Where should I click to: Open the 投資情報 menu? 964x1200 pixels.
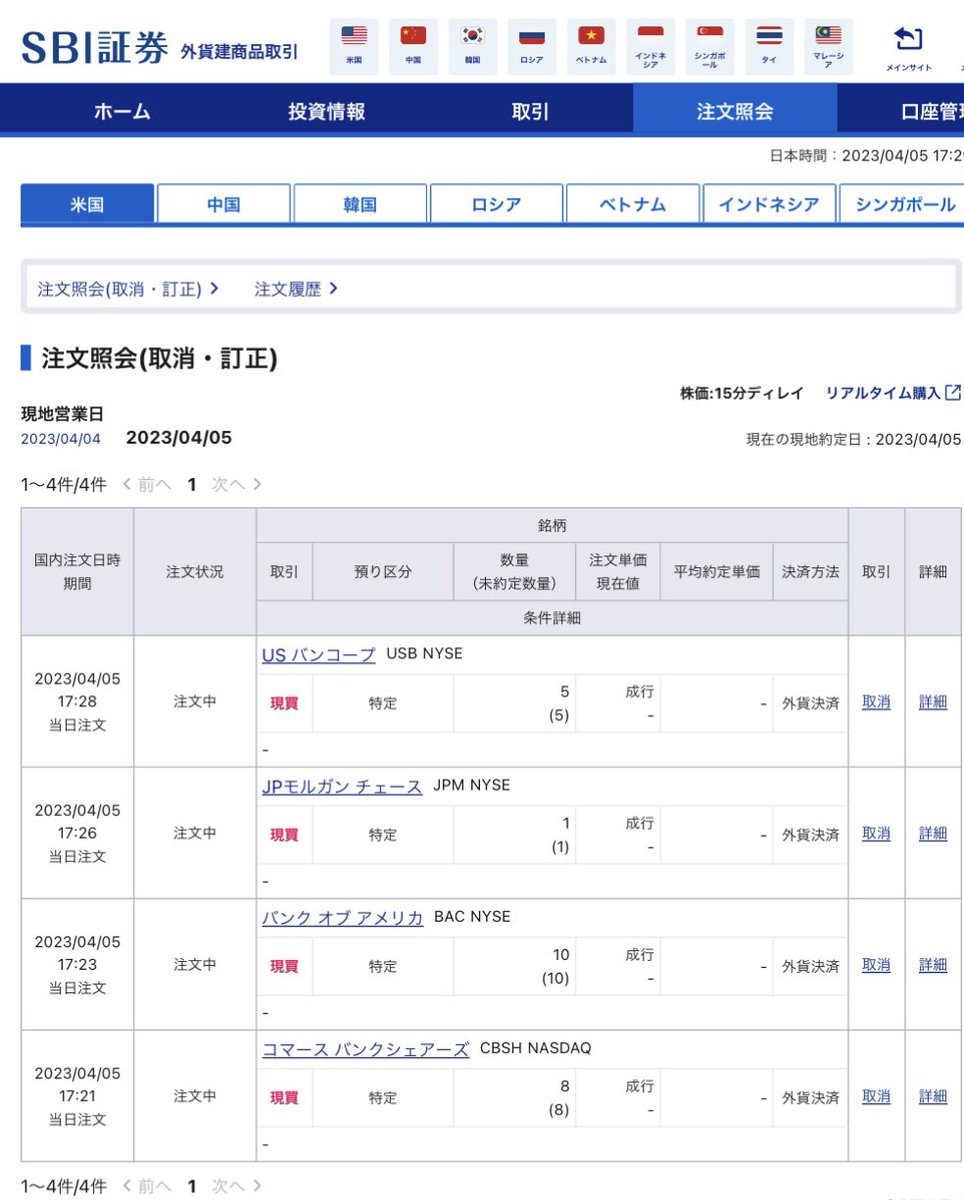[x=327, y=111]
